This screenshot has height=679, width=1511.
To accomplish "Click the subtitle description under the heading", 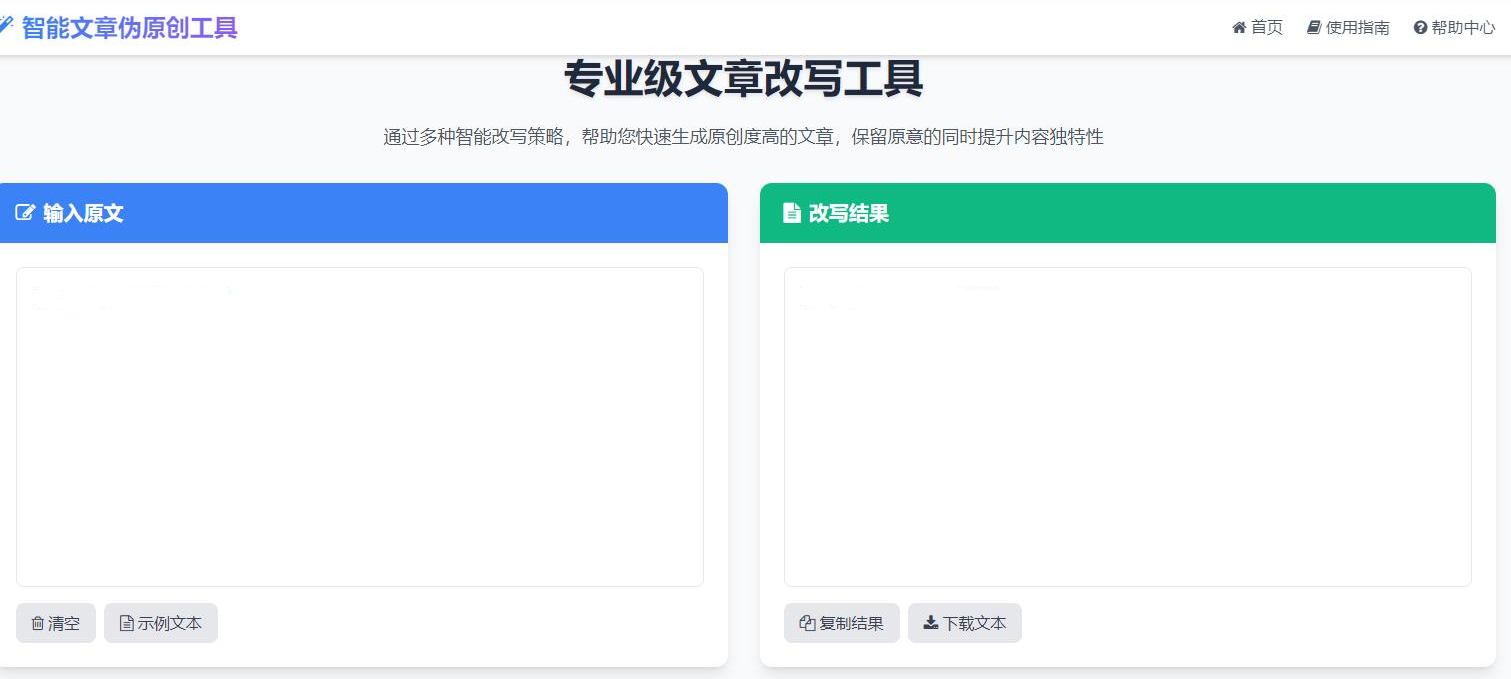I will [x=743, y=137].
